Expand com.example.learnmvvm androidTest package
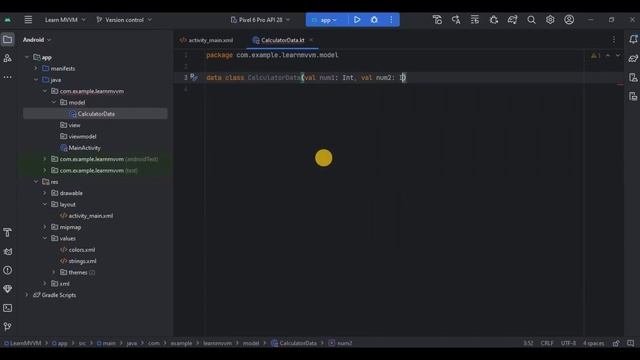The height and width of the screenshot is (360, 640). pos(45,159)
